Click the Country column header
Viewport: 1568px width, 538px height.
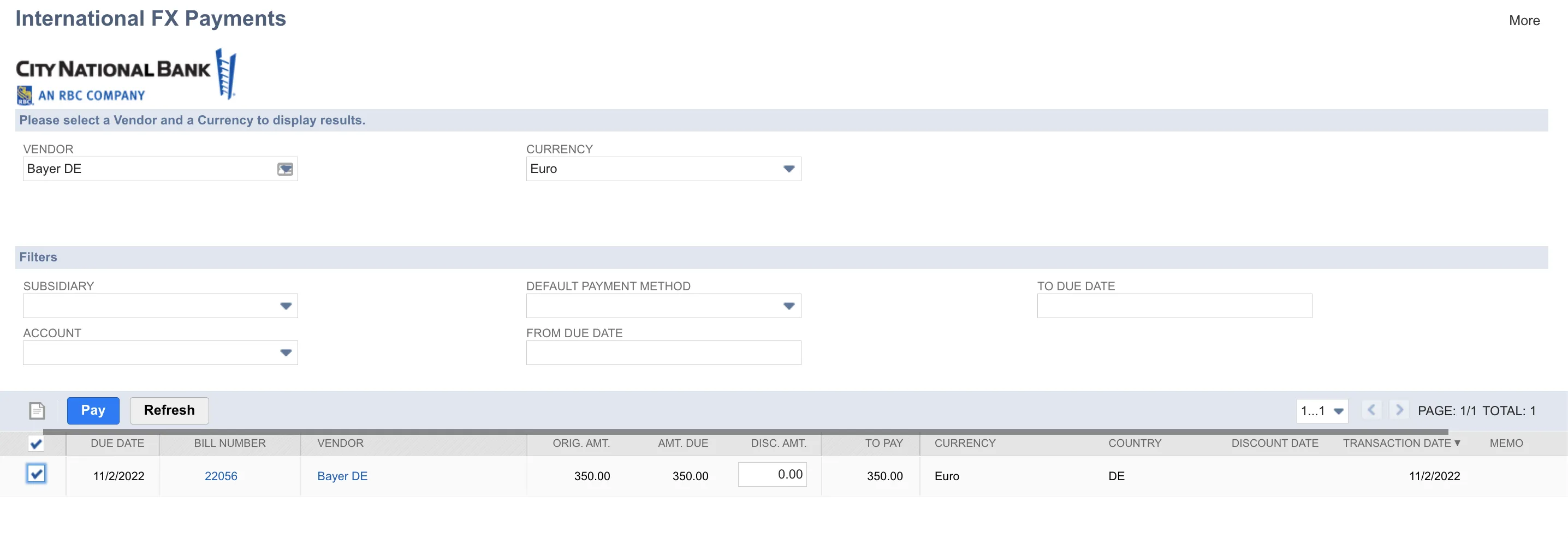point(1135,444)
